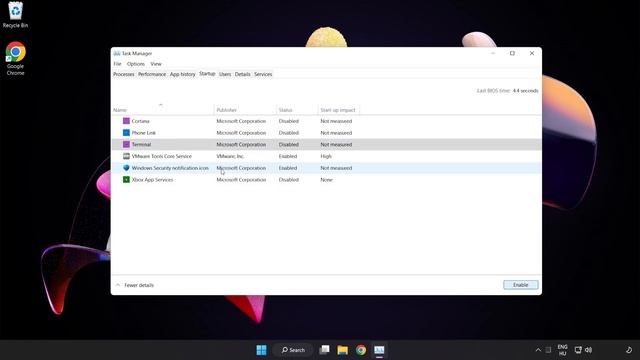Click the volume speaker tray icon
This screenshot has height=360, width=640.
click(x=588, y=350)
